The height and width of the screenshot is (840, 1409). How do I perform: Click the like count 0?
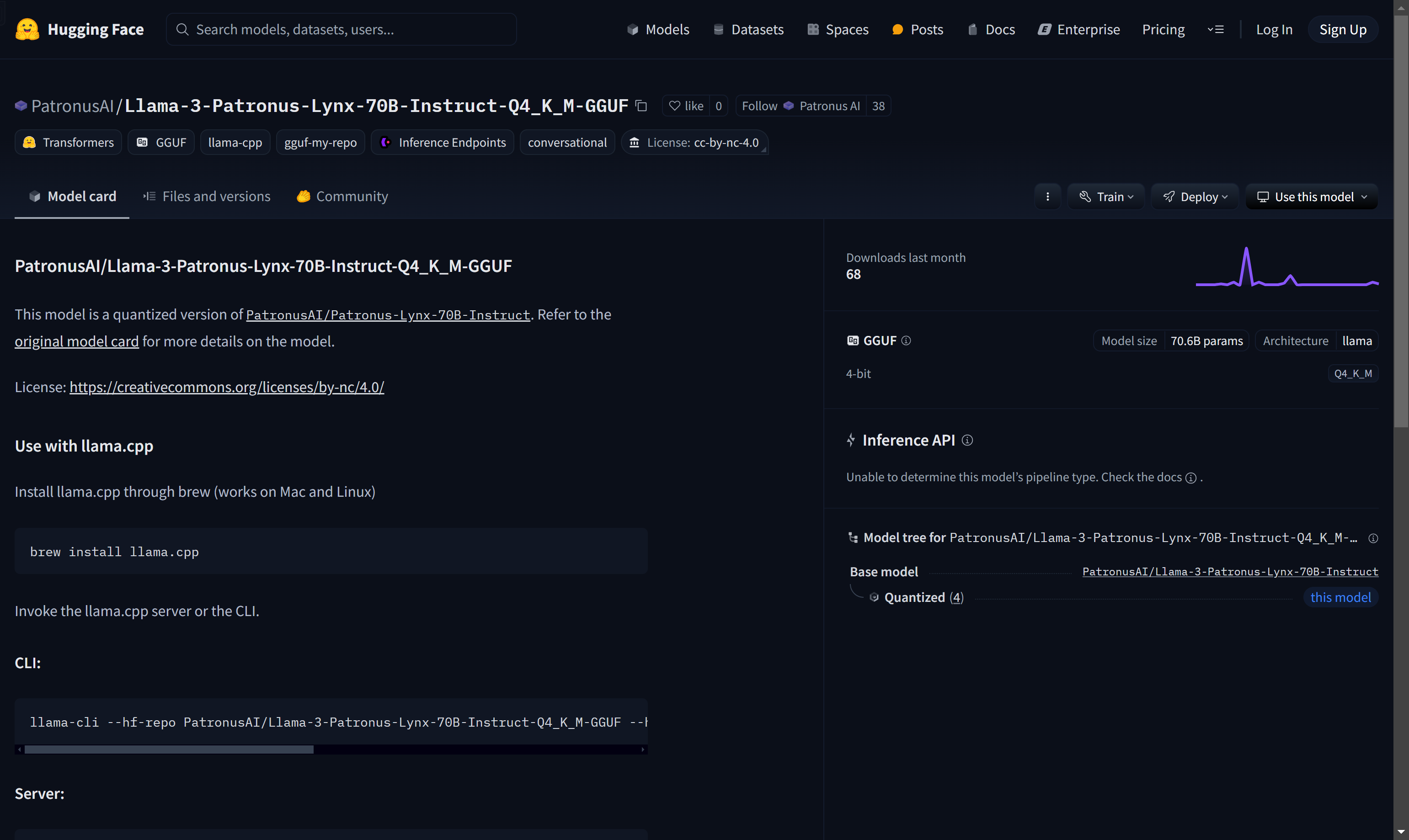coord(718,106)
